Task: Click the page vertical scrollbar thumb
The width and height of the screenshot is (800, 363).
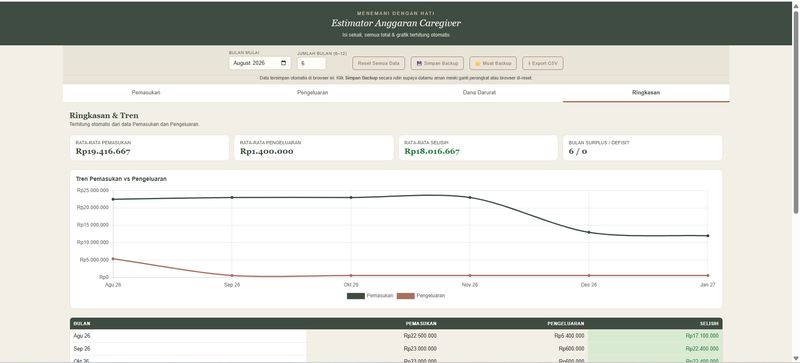Action: click(796, 112)
